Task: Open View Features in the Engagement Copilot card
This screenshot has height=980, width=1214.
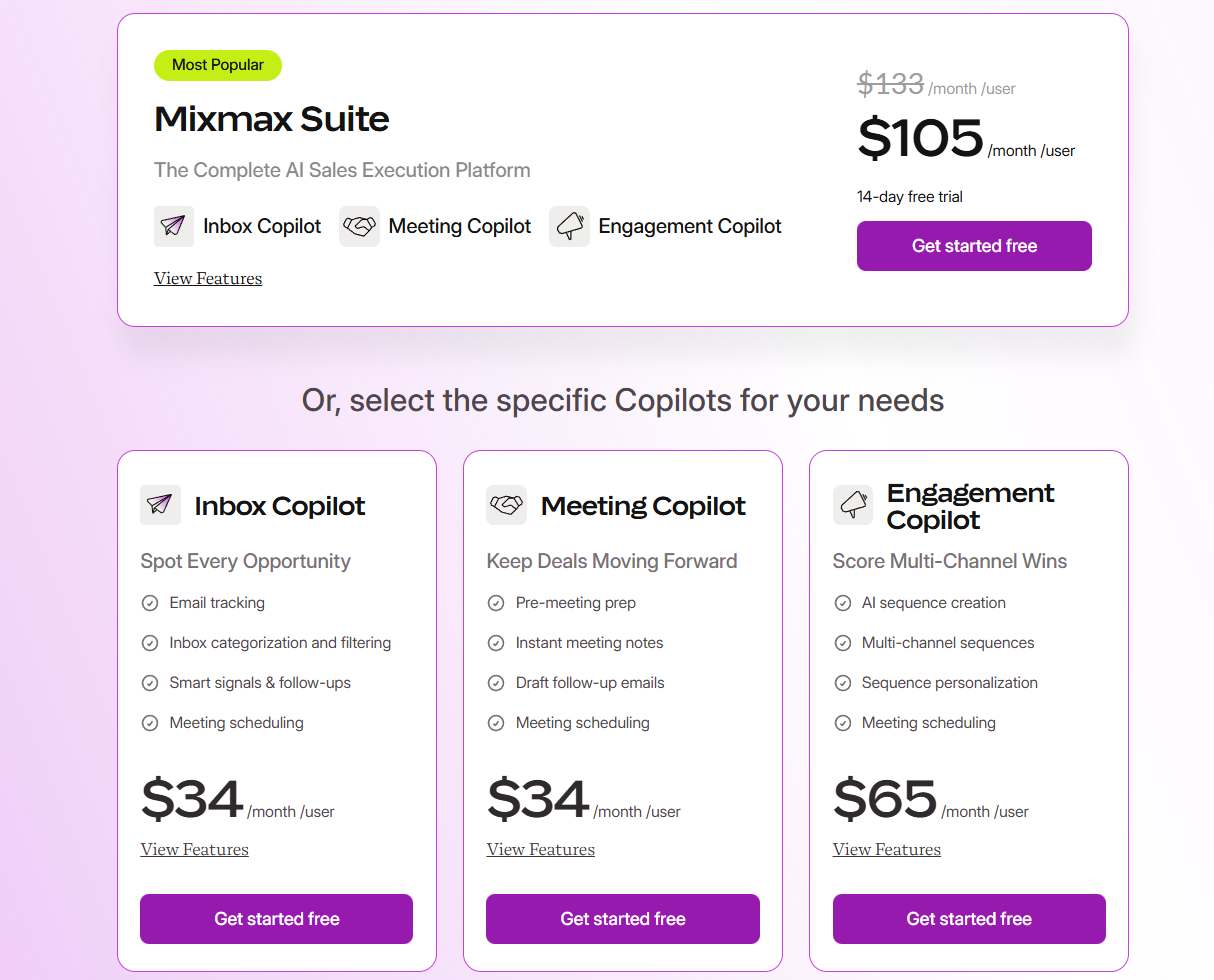Action: [x=886, y=849]
